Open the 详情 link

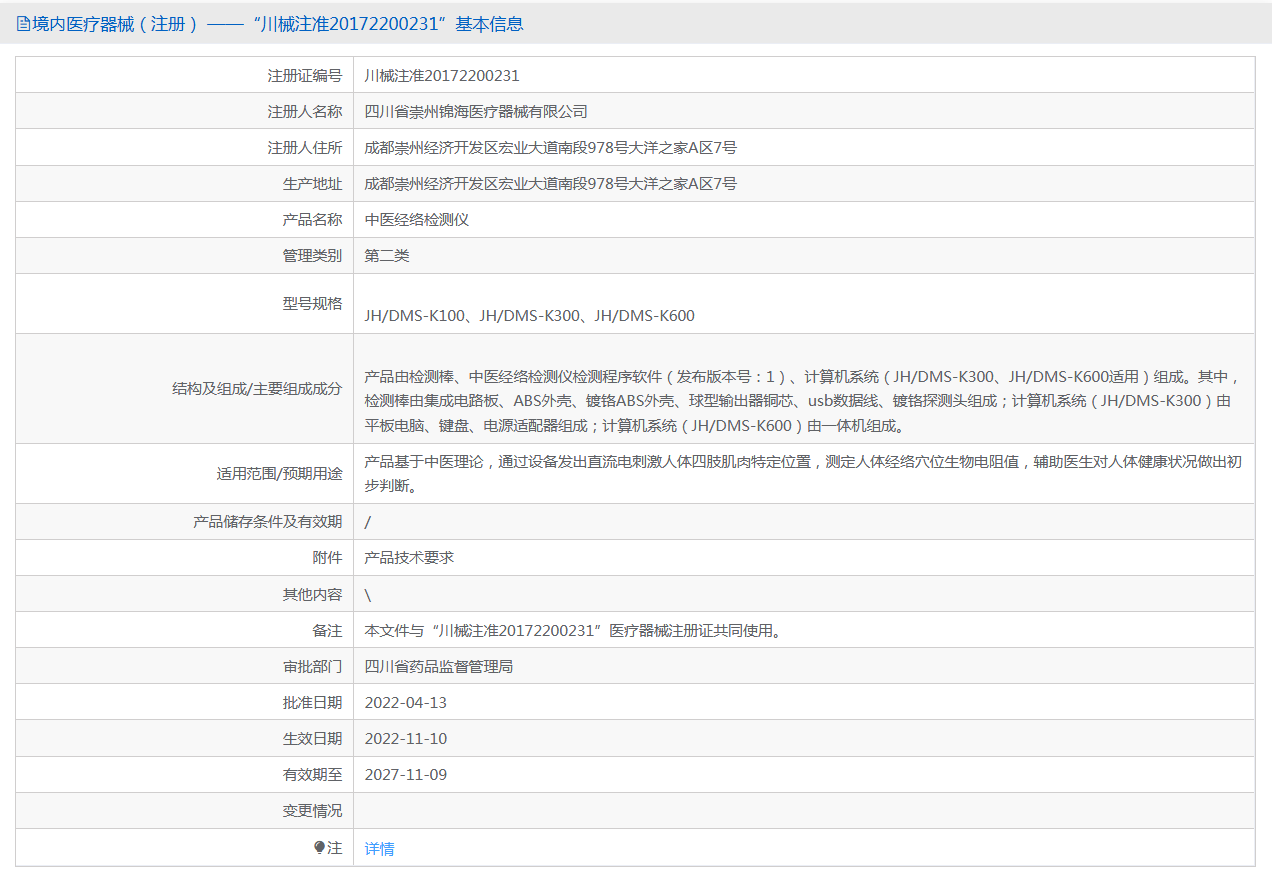(379, 848)
